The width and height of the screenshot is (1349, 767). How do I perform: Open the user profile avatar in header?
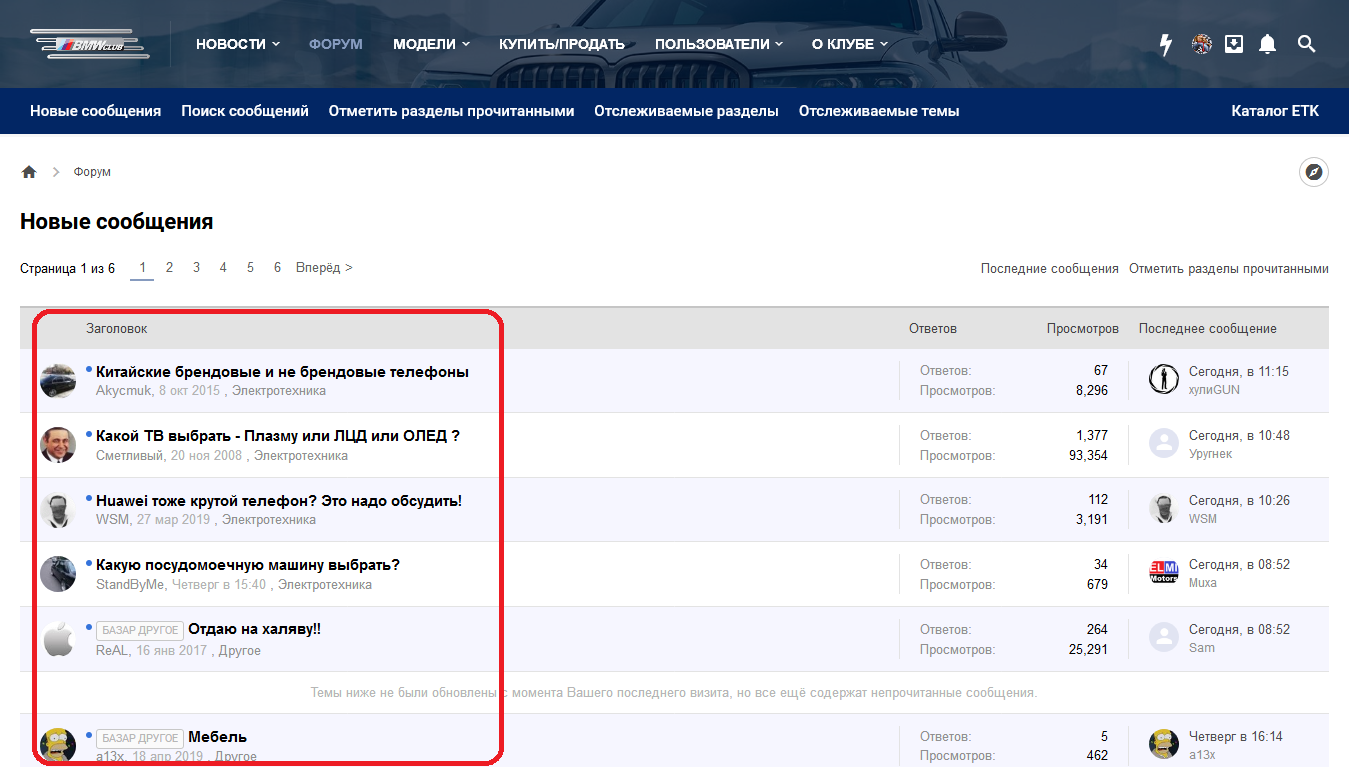pos(1202,44)
